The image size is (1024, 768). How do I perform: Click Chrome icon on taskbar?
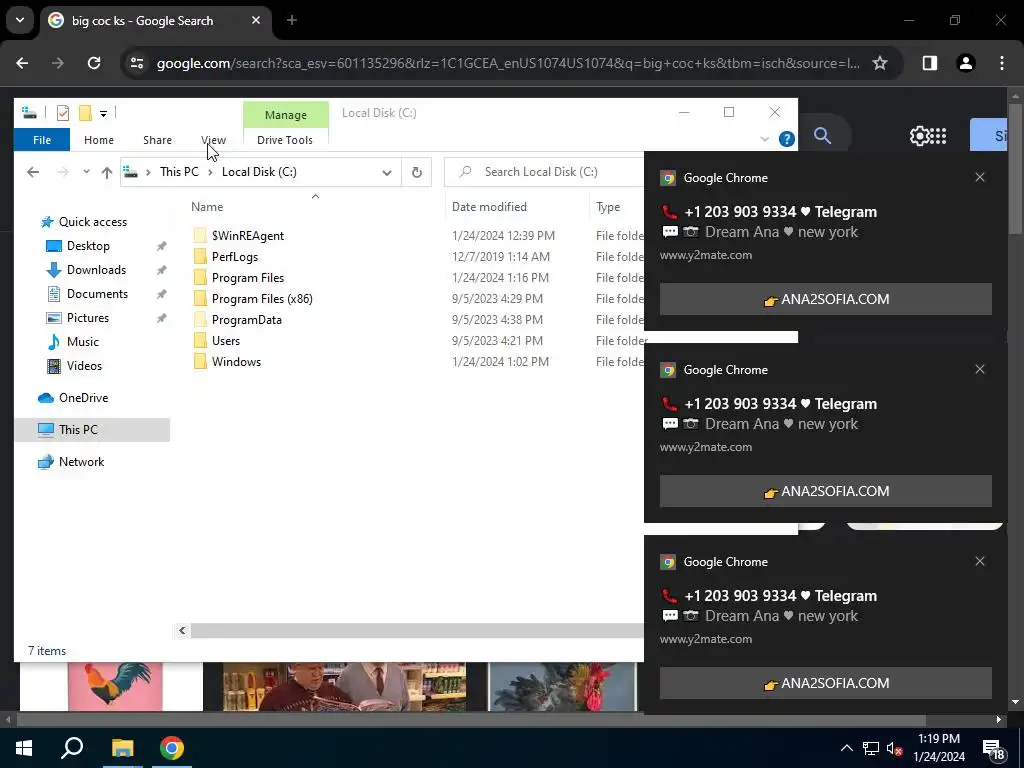(x=172, y=748)
